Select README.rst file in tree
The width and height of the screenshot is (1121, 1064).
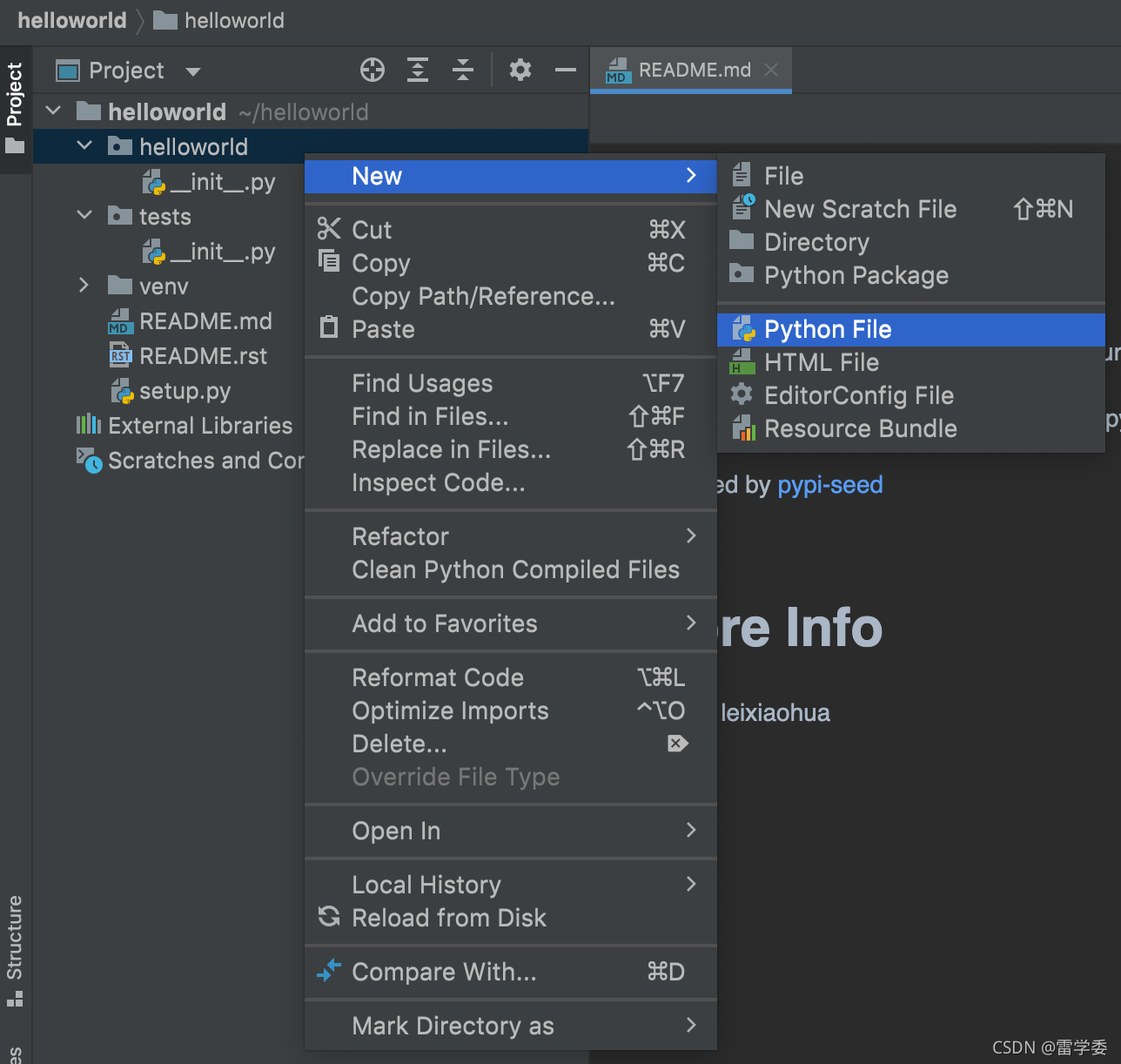188,356
